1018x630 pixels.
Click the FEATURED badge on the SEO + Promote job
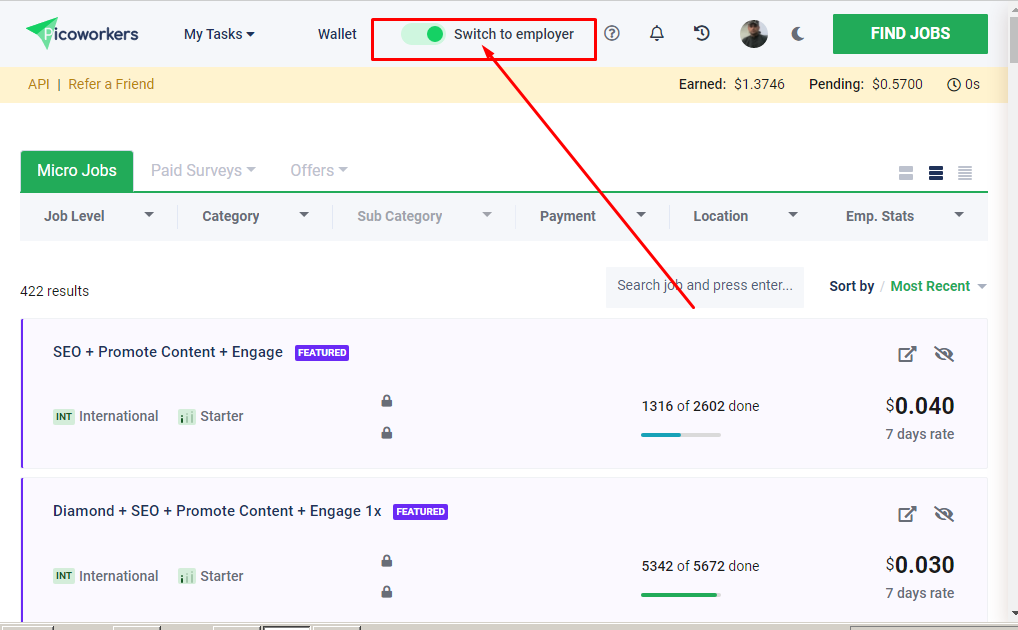(322, 353)
